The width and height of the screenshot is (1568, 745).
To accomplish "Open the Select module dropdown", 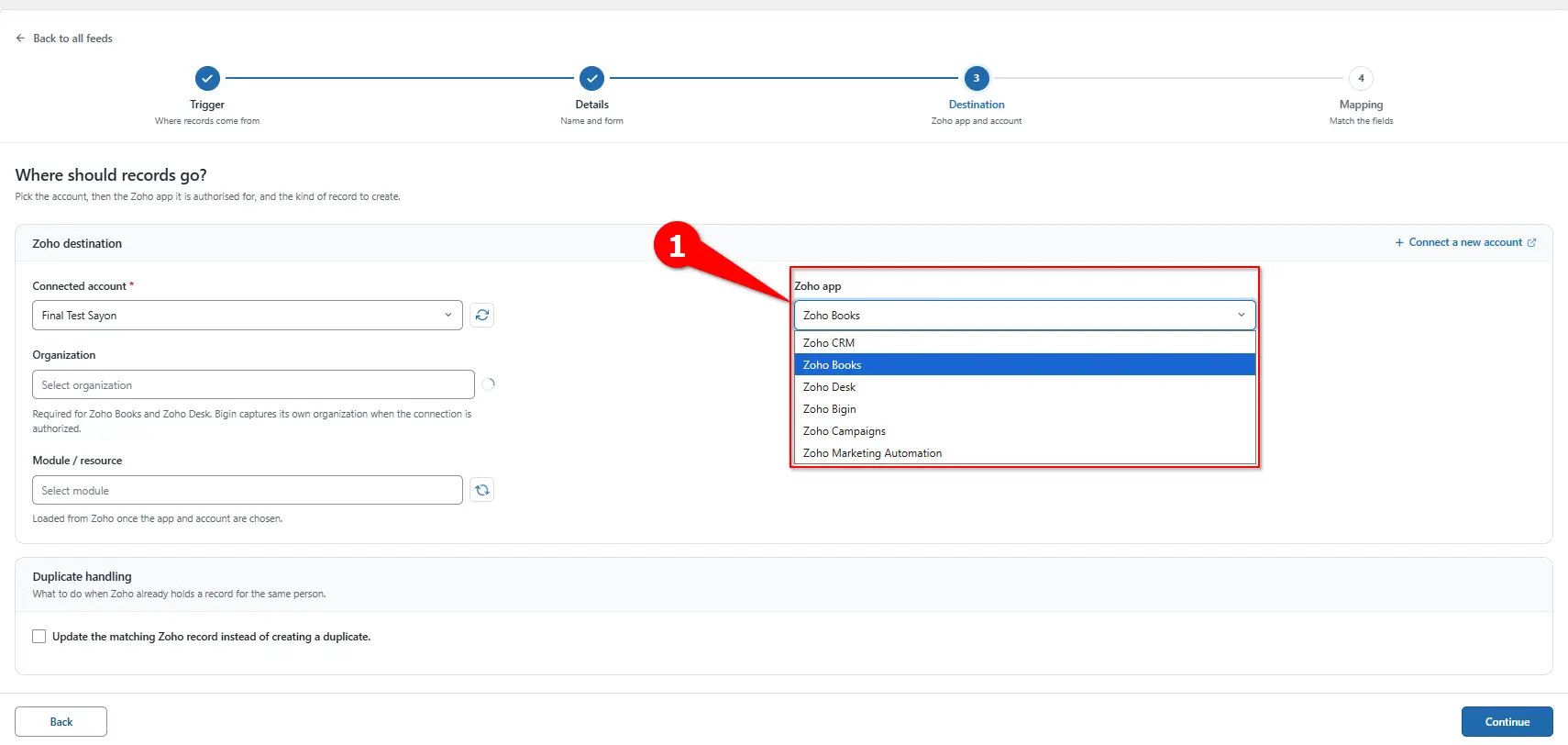I will click(x=248, y=490).
